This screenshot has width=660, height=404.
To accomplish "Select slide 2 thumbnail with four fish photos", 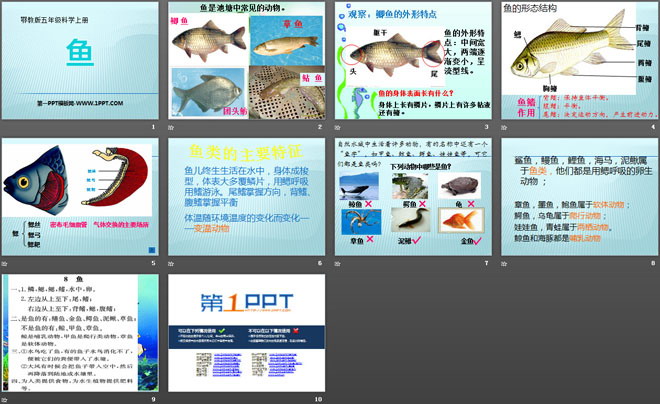I will coord(247,61).
